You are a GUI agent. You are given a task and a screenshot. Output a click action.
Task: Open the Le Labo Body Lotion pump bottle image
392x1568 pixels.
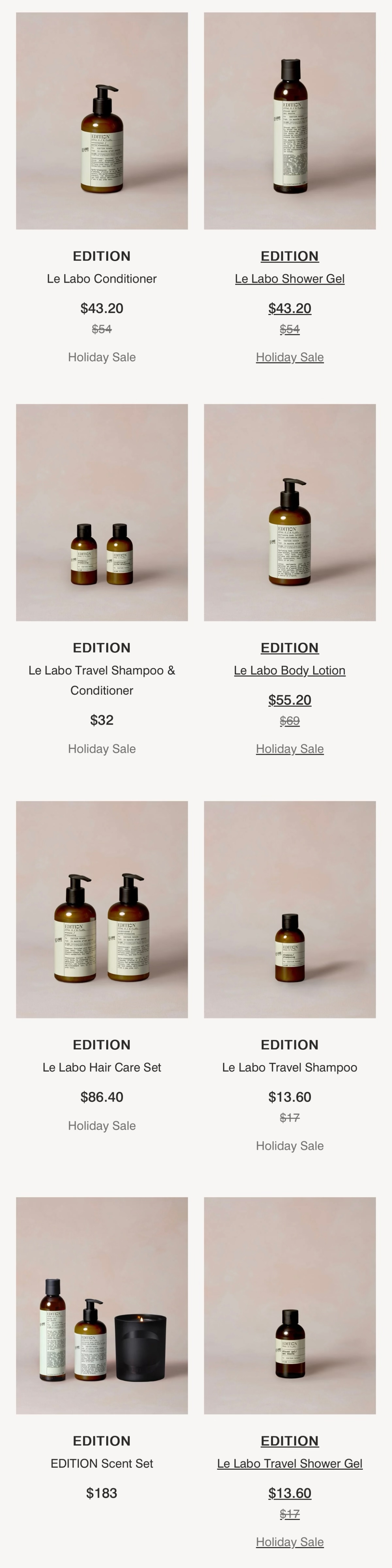coord(290,512)
